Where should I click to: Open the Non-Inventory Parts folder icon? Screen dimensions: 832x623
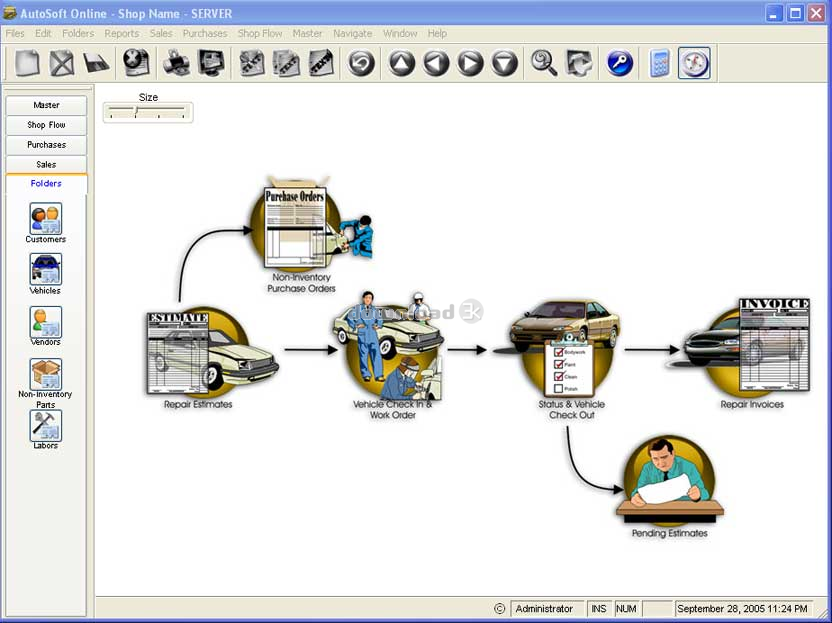(46, 374)
